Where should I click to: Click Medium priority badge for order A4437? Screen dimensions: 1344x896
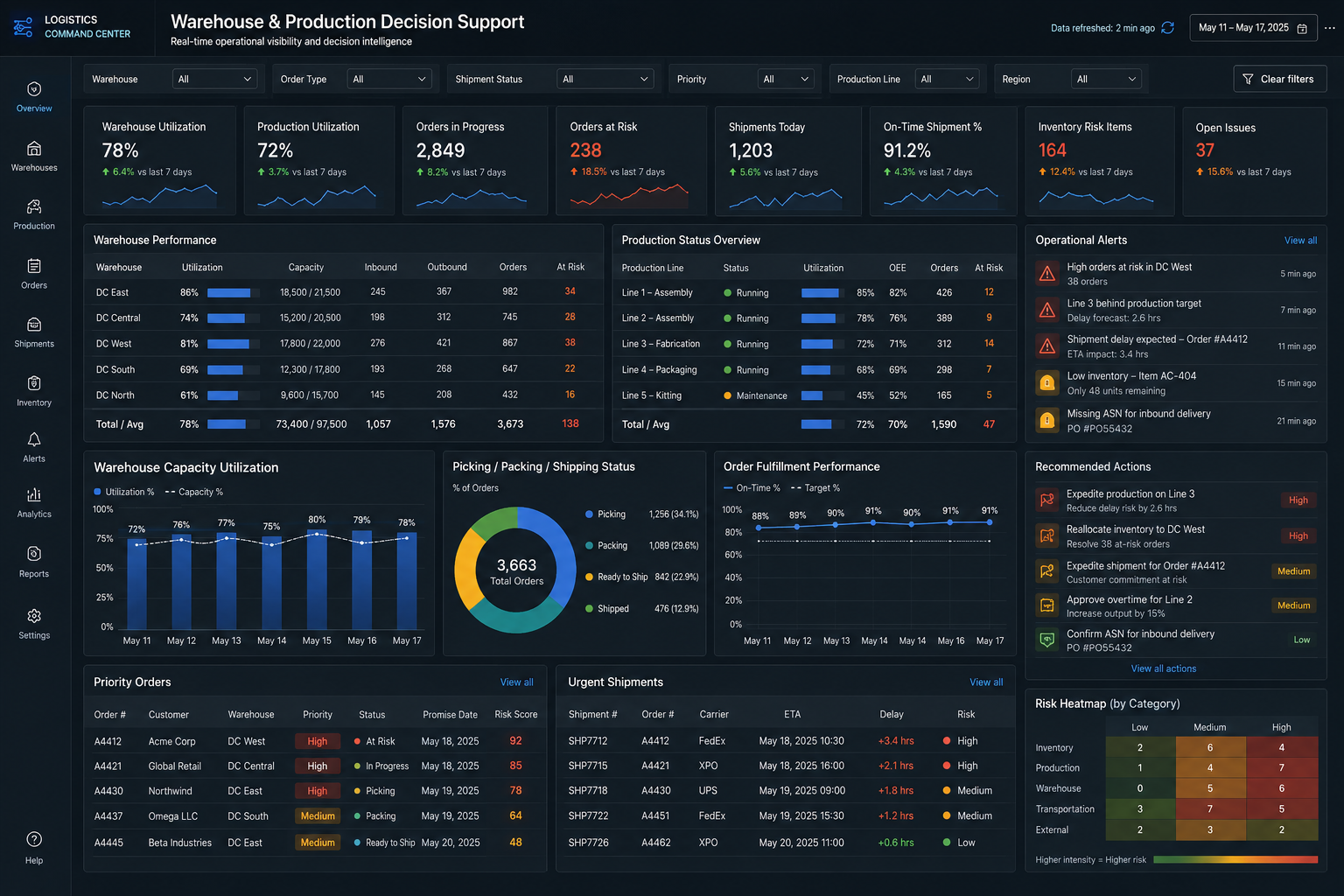point(318,816)
